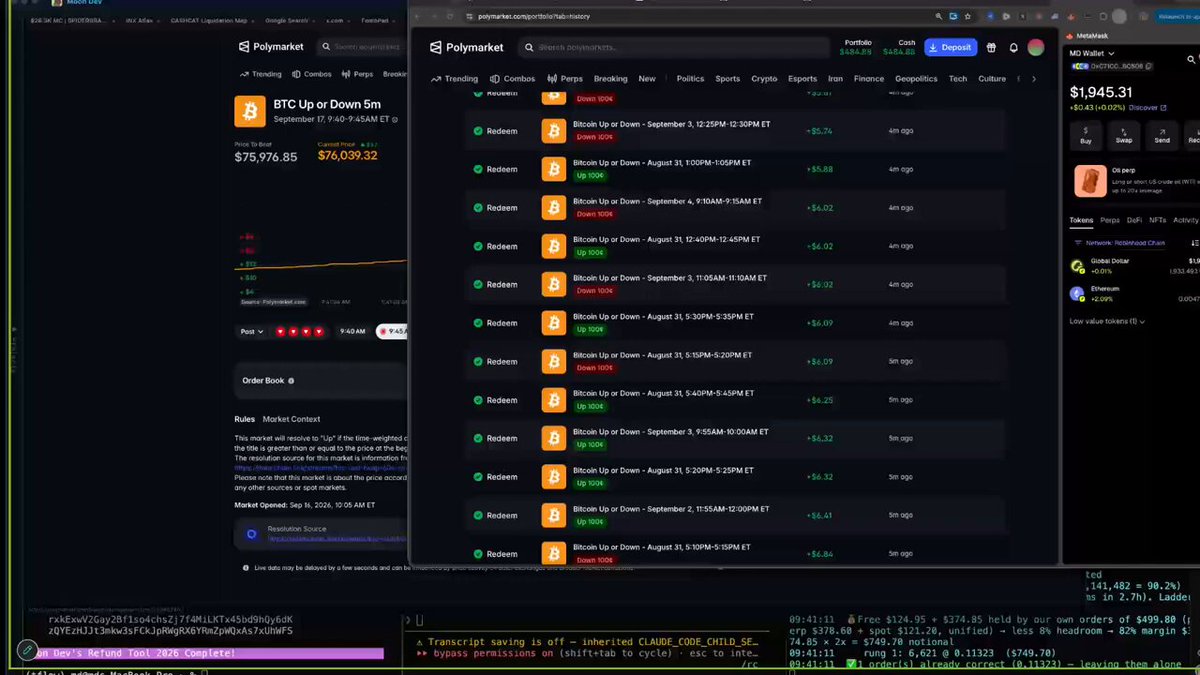Click the Resolution Source icon in back window

click(252, 534)
